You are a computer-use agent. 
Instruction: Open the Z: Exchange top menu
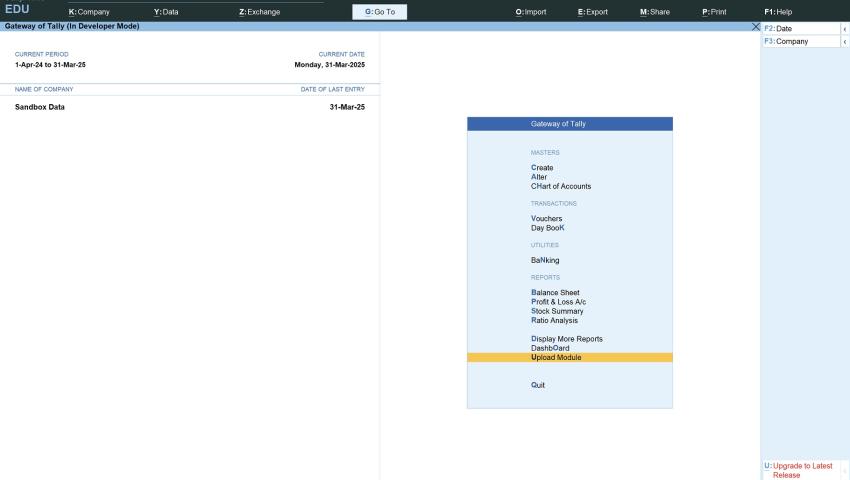[x=260, y=11]
